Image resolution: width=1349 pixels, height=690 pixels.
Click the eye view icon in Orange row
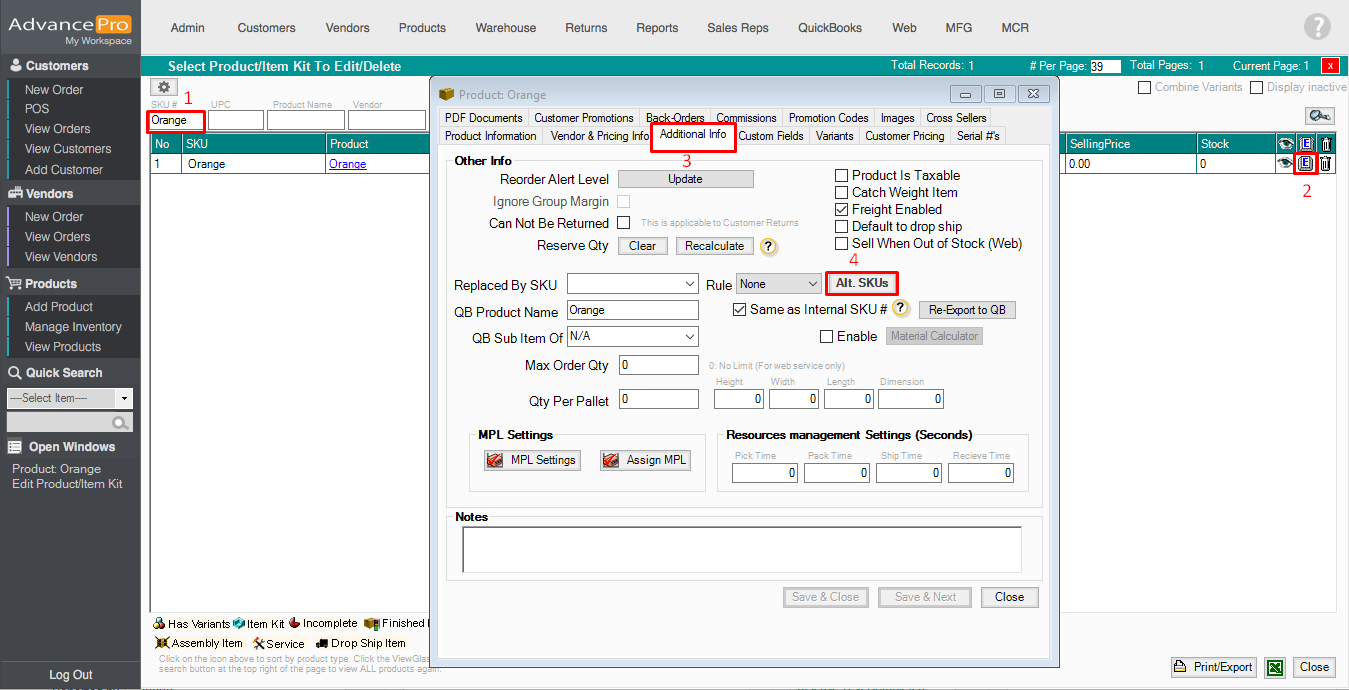[x=1285, y=164]
